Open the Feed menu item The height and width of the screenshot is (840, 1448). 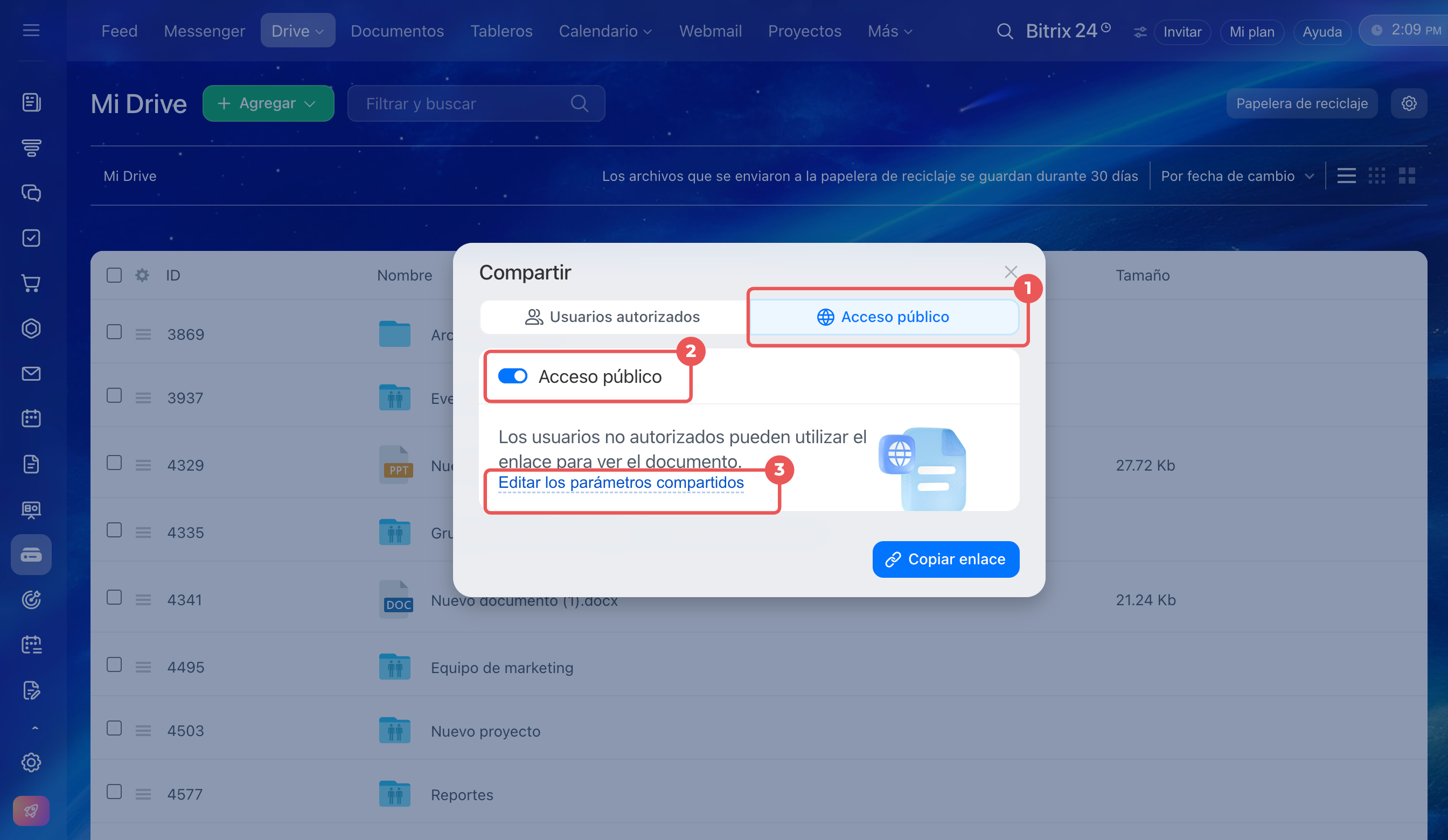(120, 31)
